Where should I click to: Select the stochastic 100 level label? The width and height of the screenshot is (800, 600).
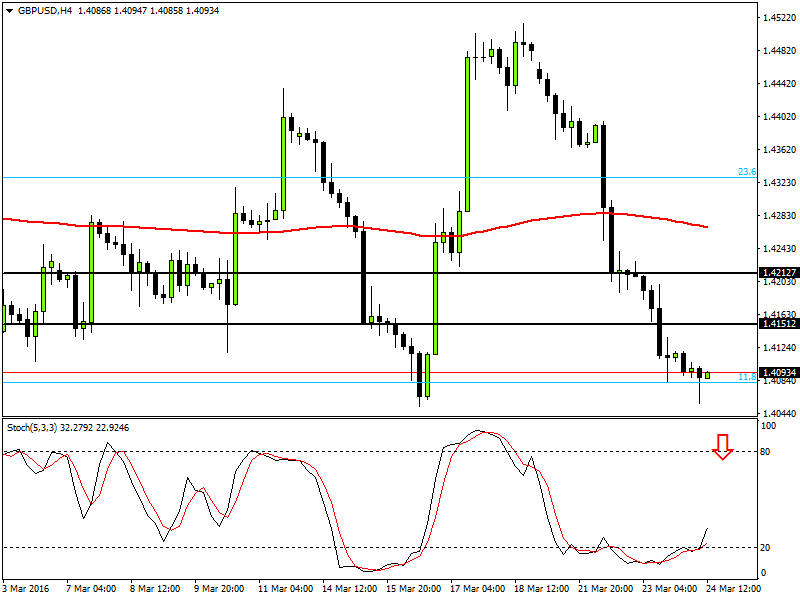pyautogui.click(x=768, y=426)
